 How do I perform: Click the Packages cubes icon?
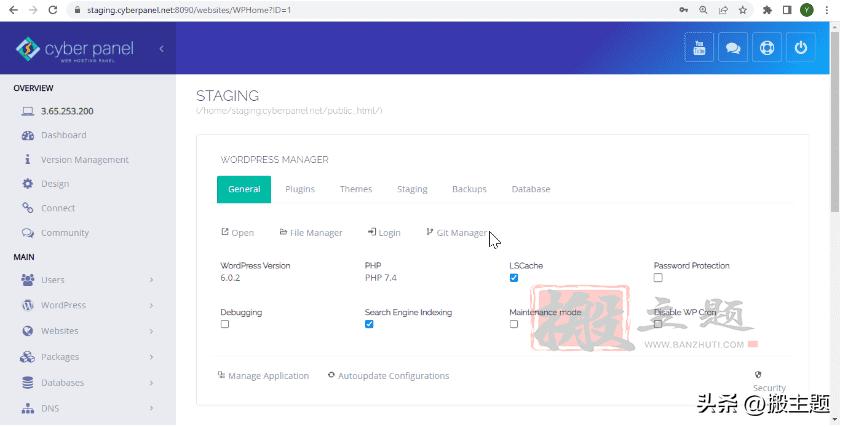[27, 357]
